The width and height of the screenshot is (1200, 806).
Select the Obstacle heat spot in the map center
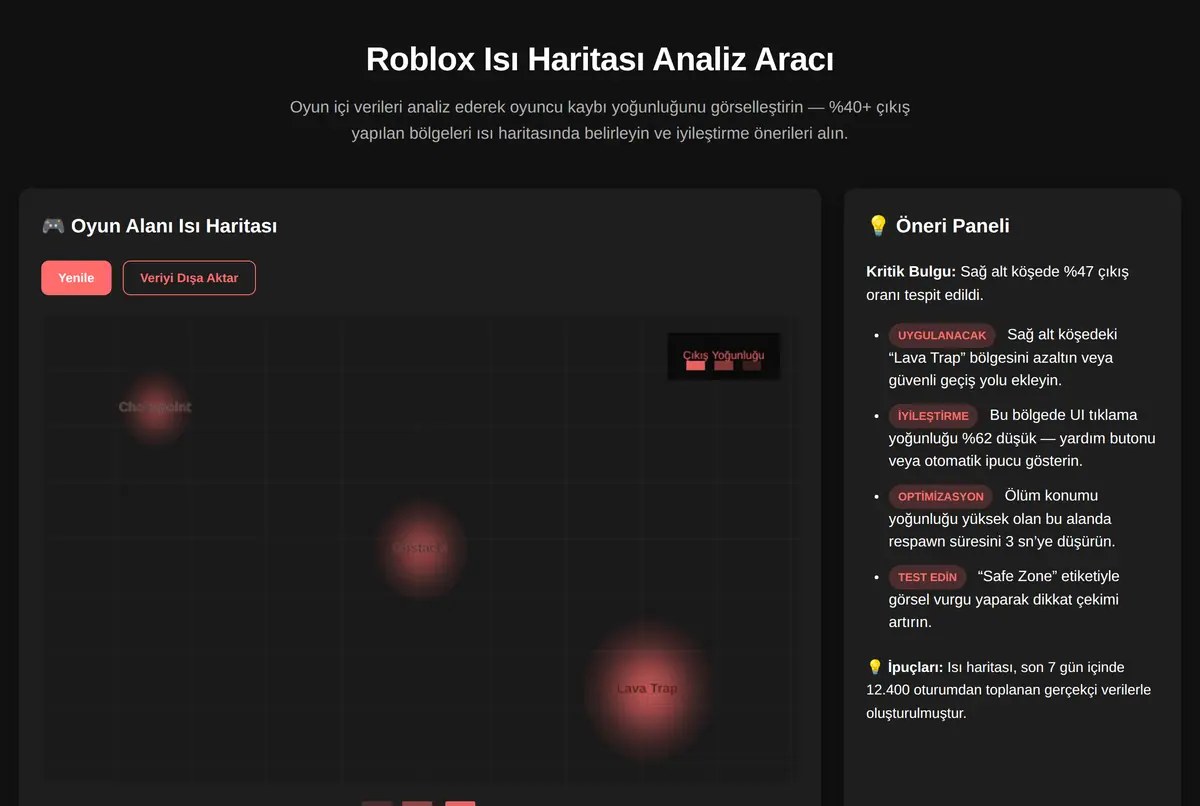[420, 548]
